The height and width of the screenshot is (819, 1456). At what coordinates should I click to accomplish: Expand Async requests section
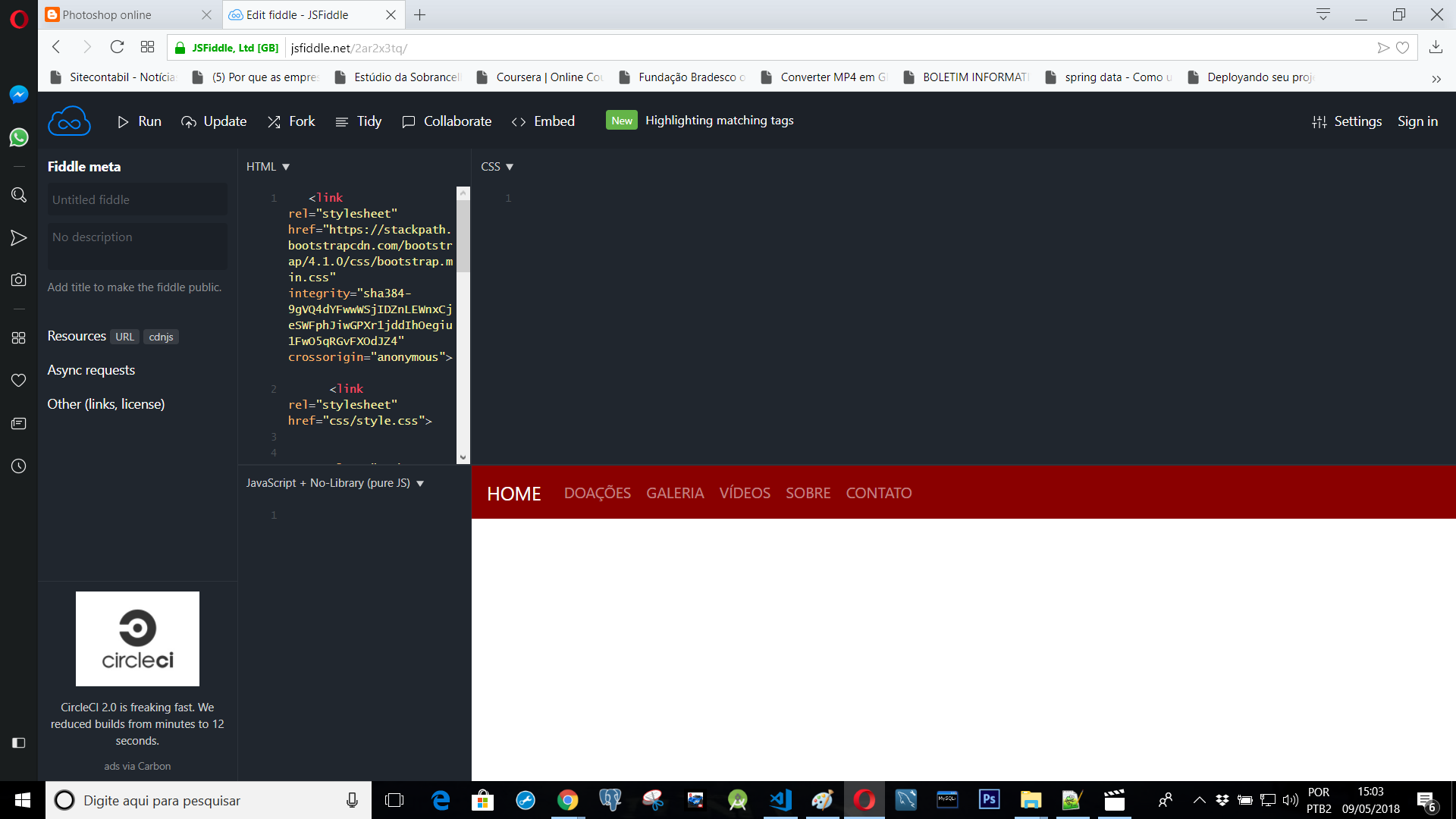91,370
